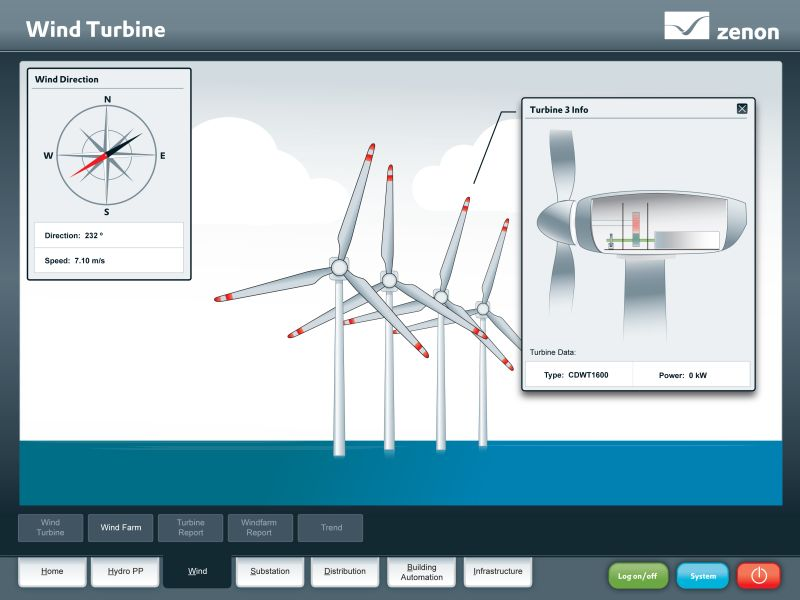Image resolution: width=800 pixels, height=600 pixels.
Task: Switch to the Distribution screen
Action: pyautogui.click(x=345, y=571)
